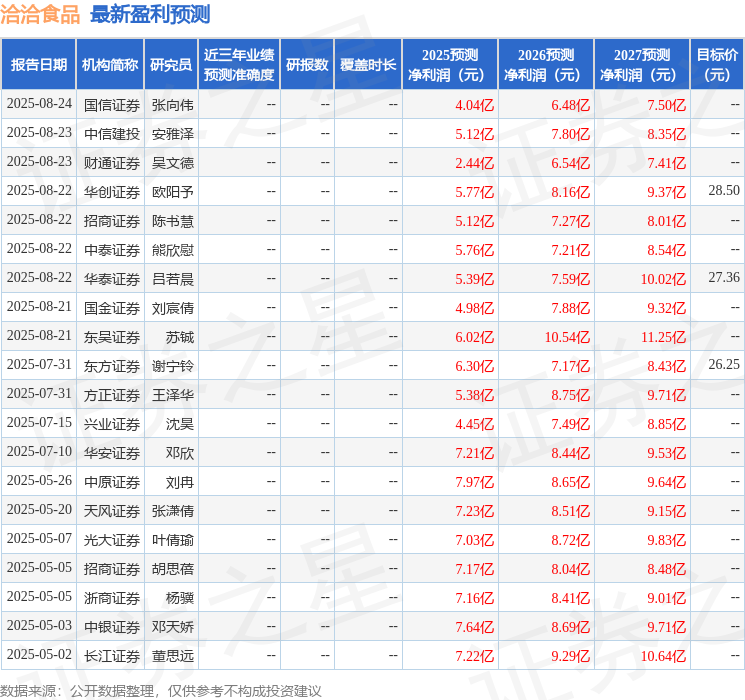Viewport: 745px width, 700px height.
Task: Sort by the 报告日期 column header
Action: point(38,65)
